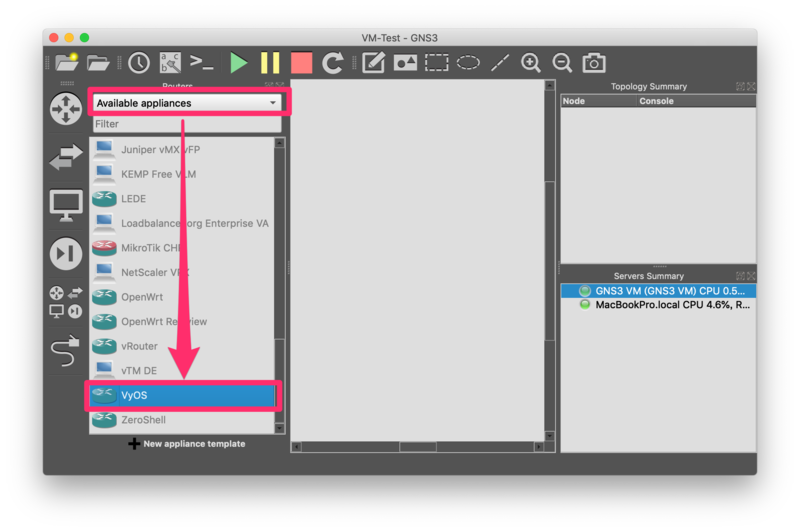Click canvas vertical scrollbar

549,260
